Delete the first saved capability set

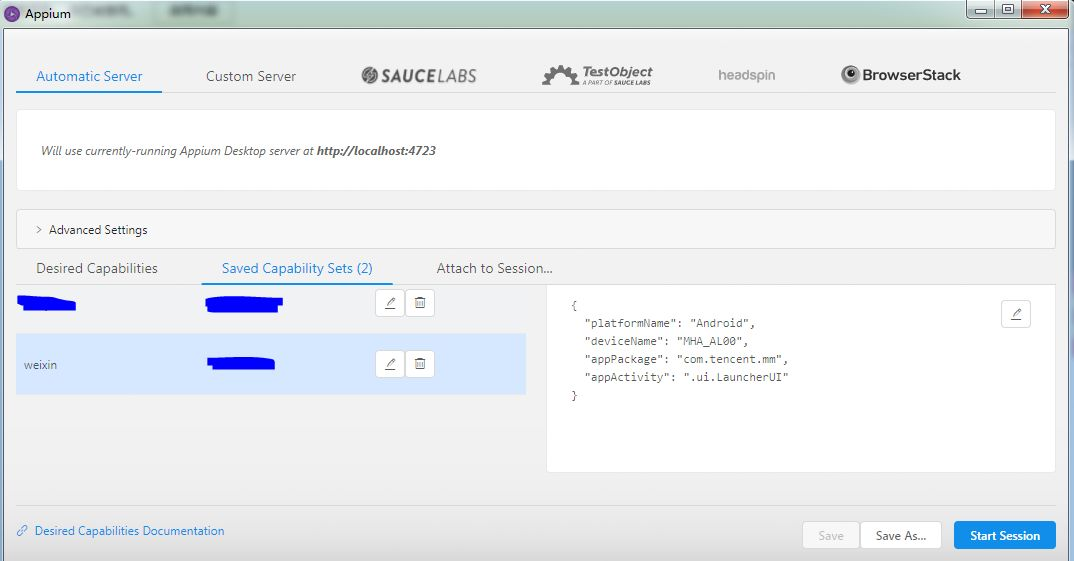[420, 303]
